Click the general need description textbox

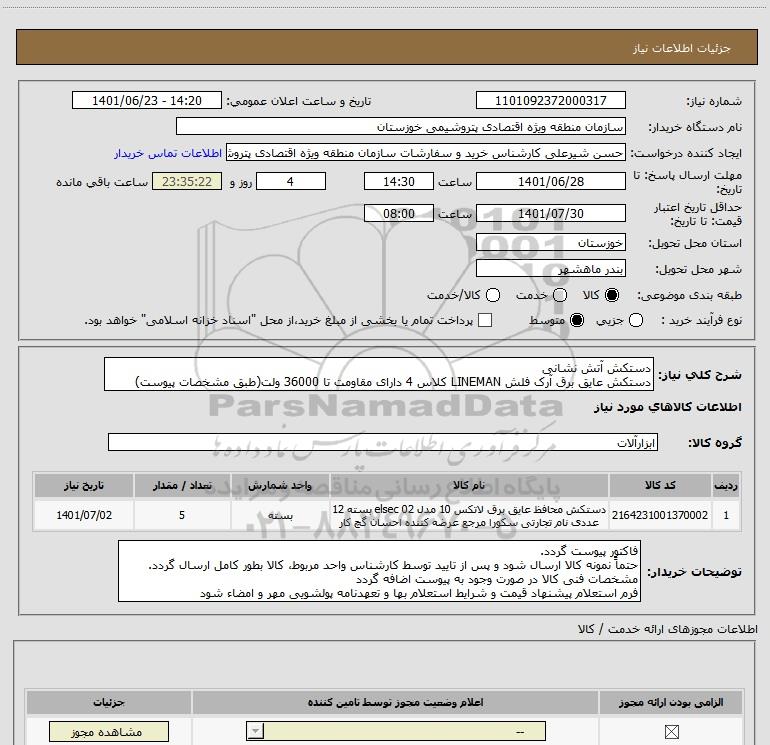pyautogui.click(x=379, y=375)
